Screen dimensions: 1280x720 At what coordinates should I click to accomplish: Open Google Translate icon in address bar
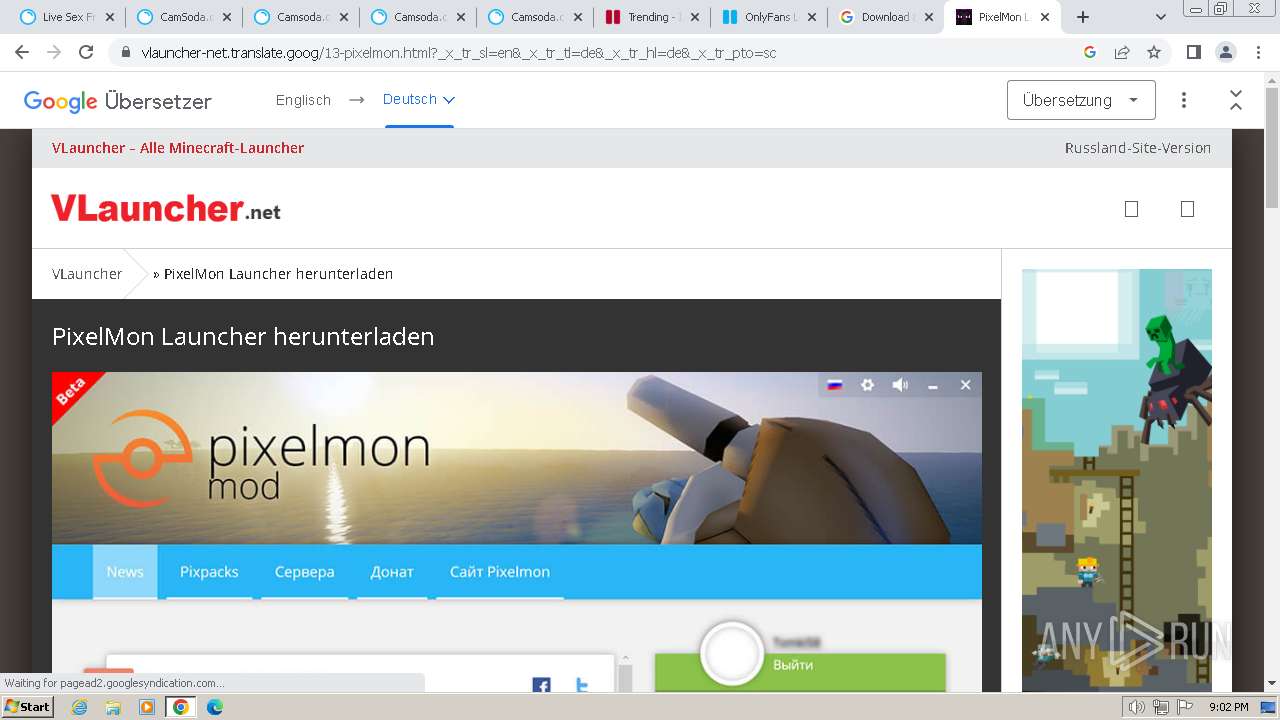pos(1090,52)
